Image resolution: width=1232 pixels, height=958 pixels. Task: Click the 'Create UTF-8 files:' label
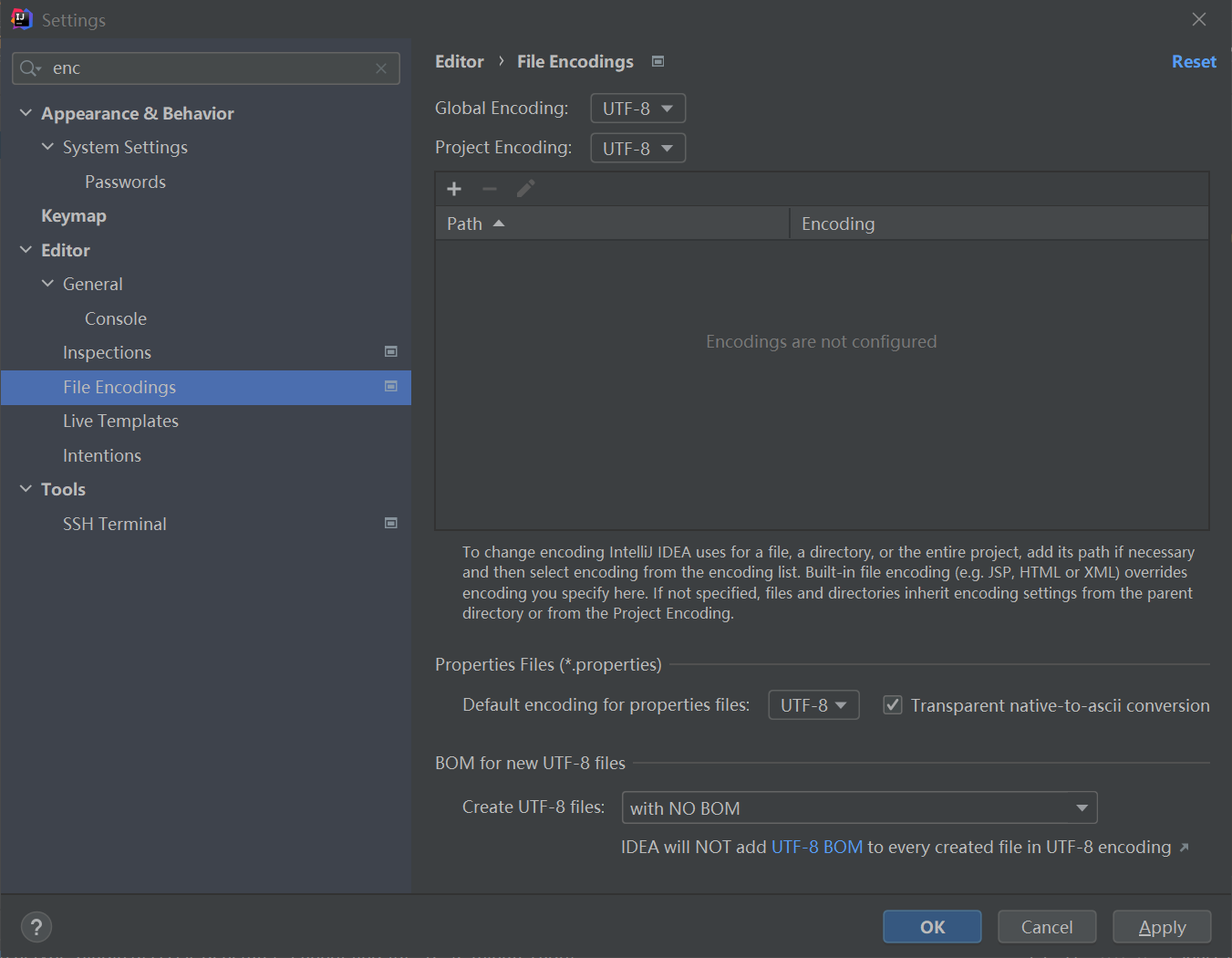coord(533,807)
